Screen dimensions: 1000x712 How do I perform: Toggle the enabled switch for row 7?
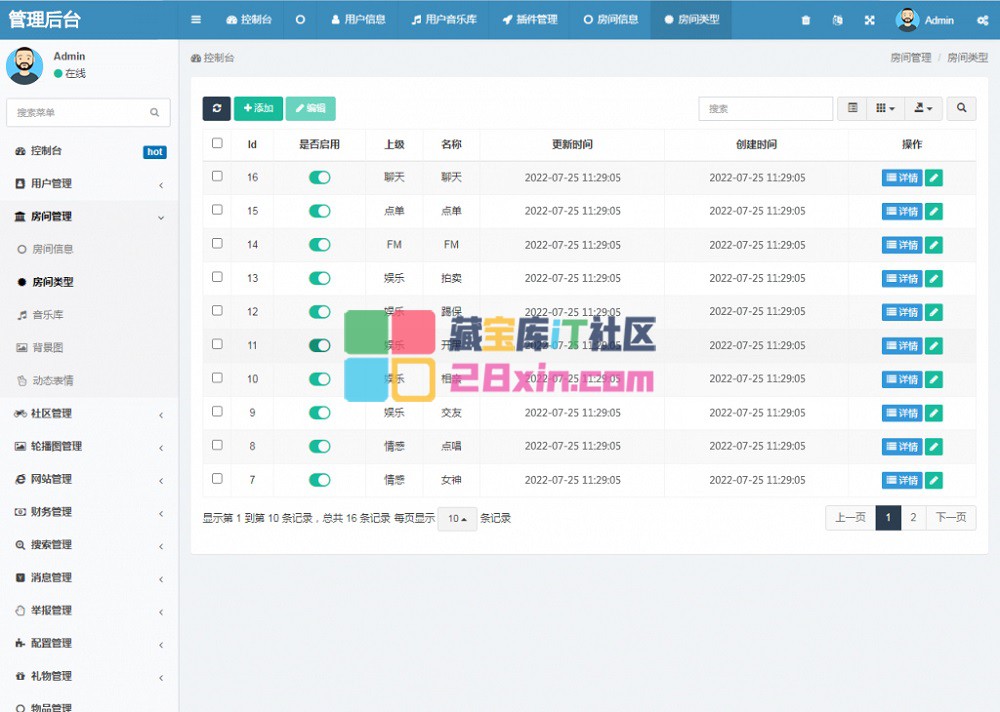click(x=320, y=480)
